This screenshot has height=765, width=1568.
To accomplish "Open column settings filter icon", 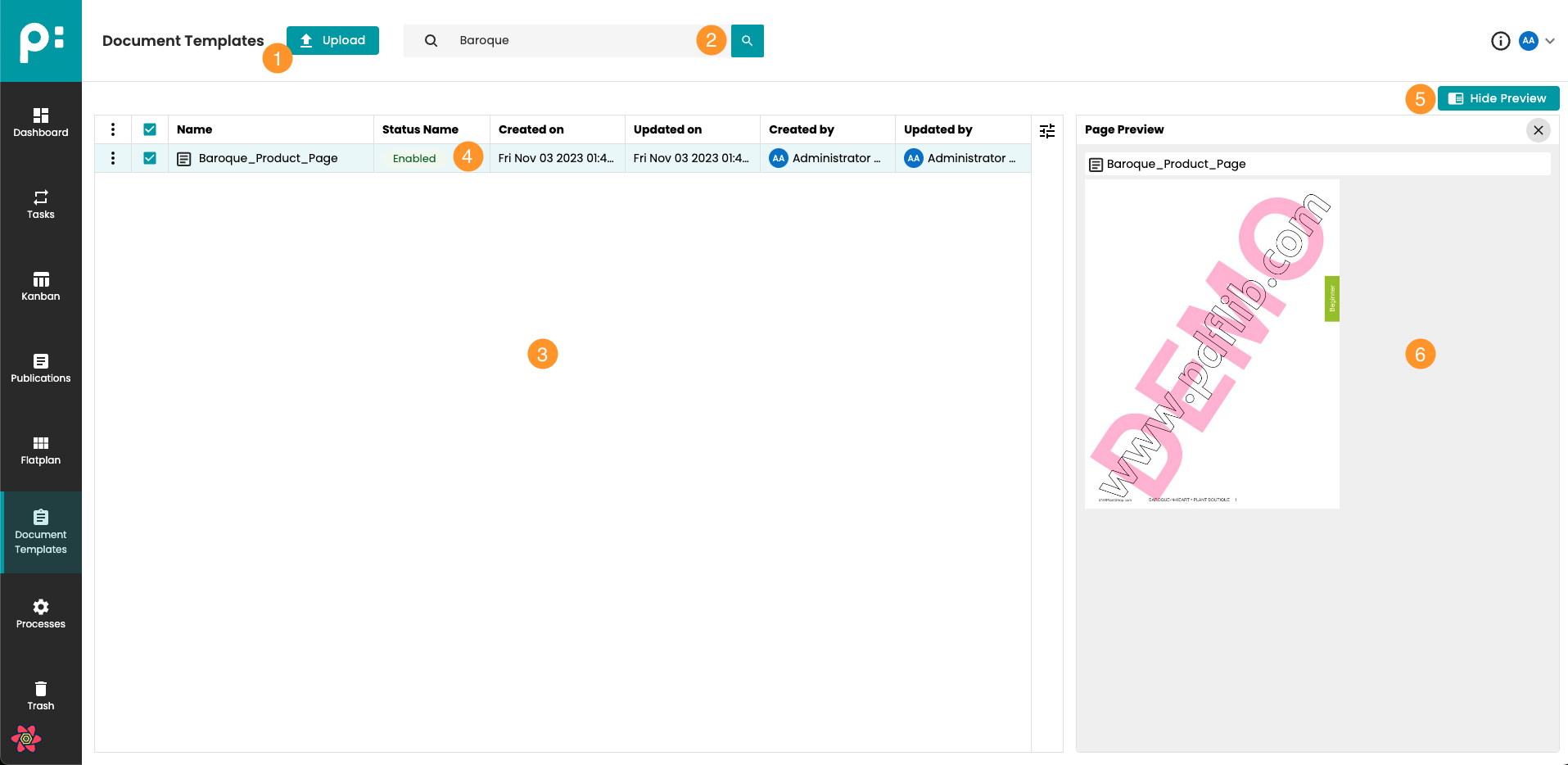I will (x=1046, y=131).
